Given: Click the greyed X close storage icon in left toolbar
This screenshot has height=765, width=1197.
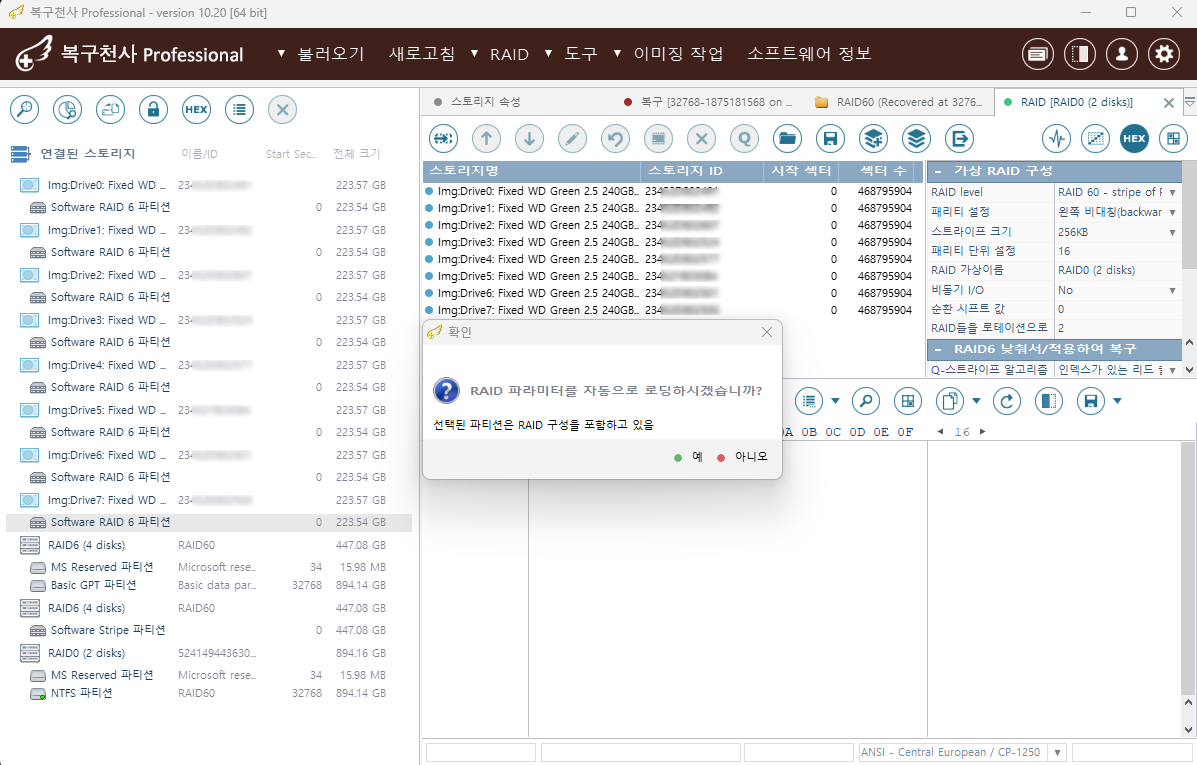Looking at the screenshot, I should (282, 110).
